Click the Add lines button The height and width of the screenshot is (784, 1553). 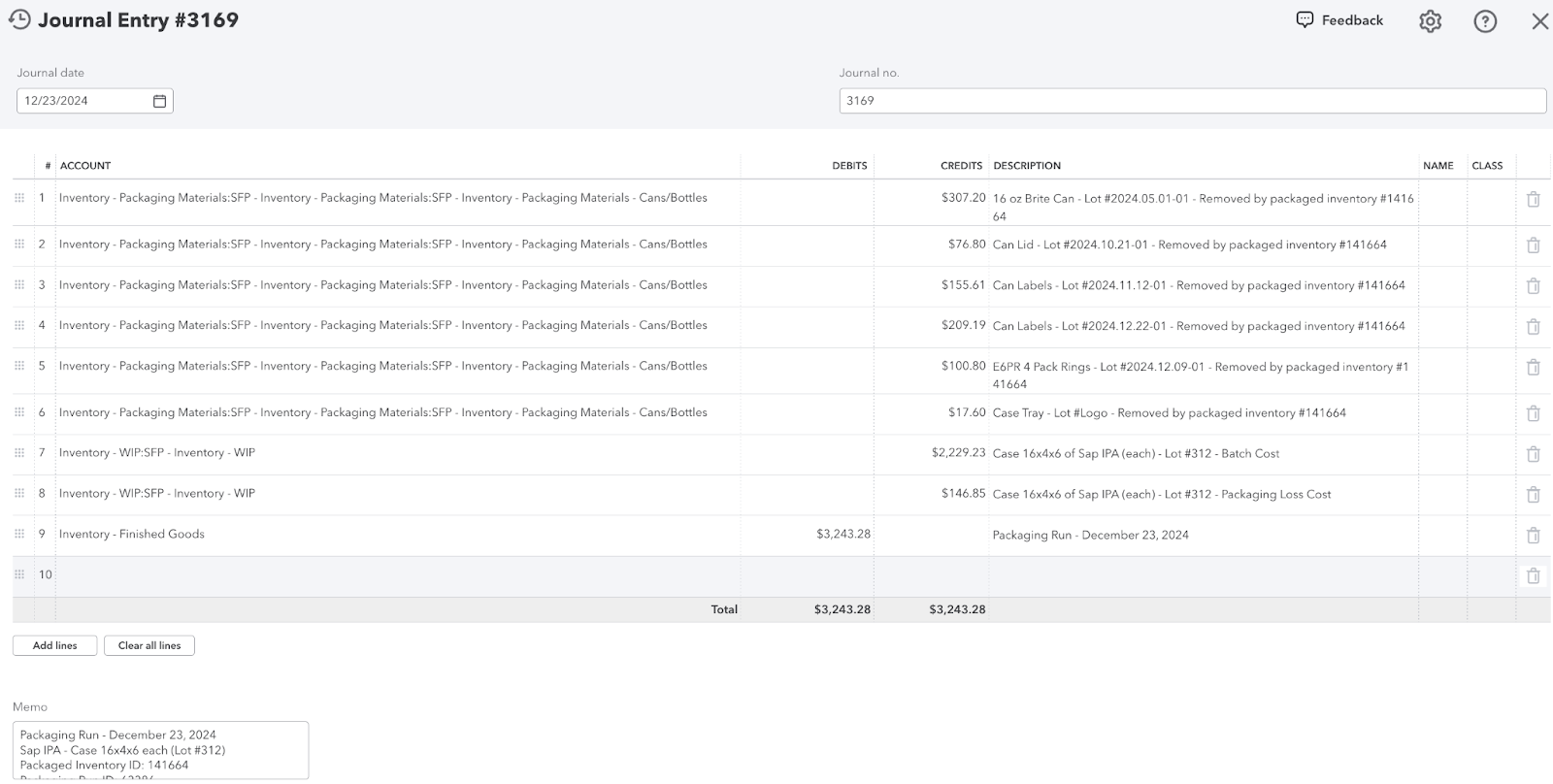(54, 645)
